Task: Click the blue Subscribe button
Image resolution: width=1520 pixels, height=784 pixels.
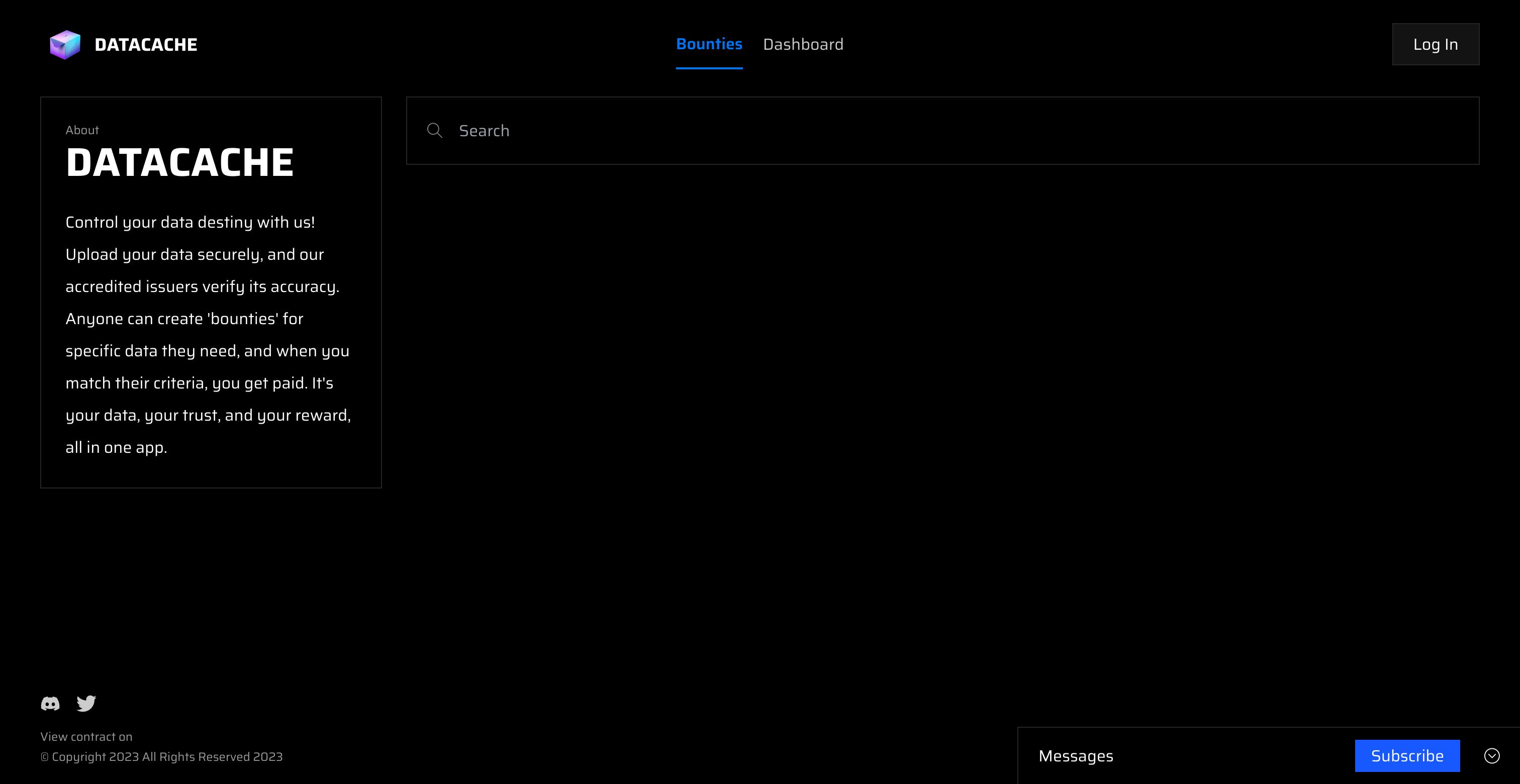Action: (x=1407, y=756)
